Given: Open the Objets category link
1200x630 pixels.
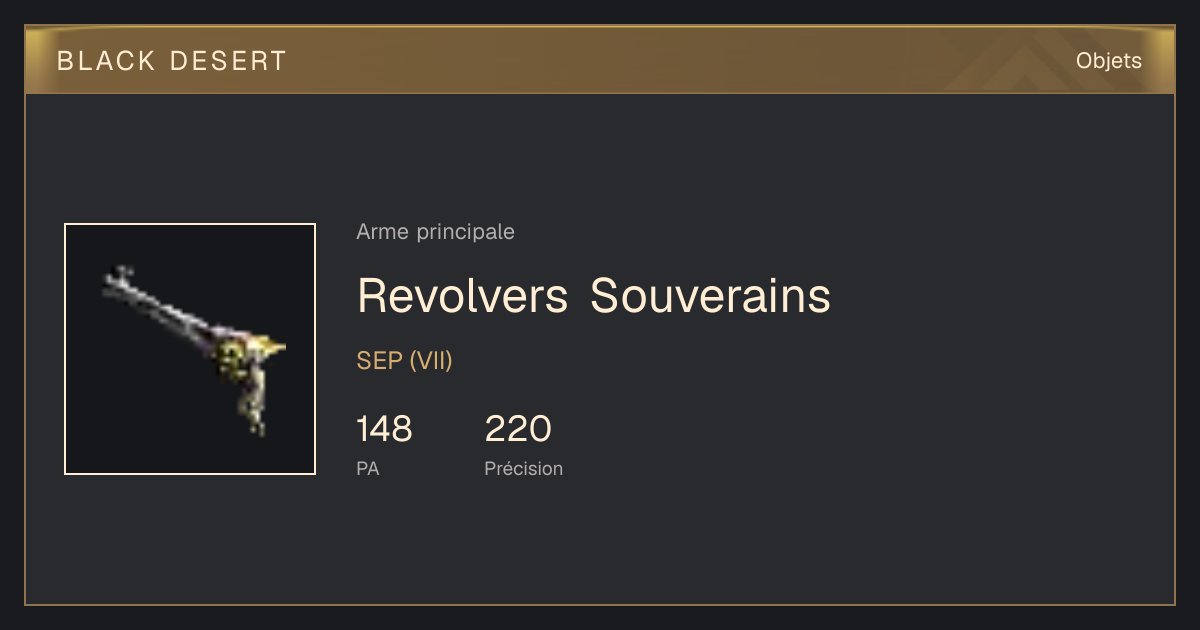Looking at the screenshot, I should (1108, 61).
